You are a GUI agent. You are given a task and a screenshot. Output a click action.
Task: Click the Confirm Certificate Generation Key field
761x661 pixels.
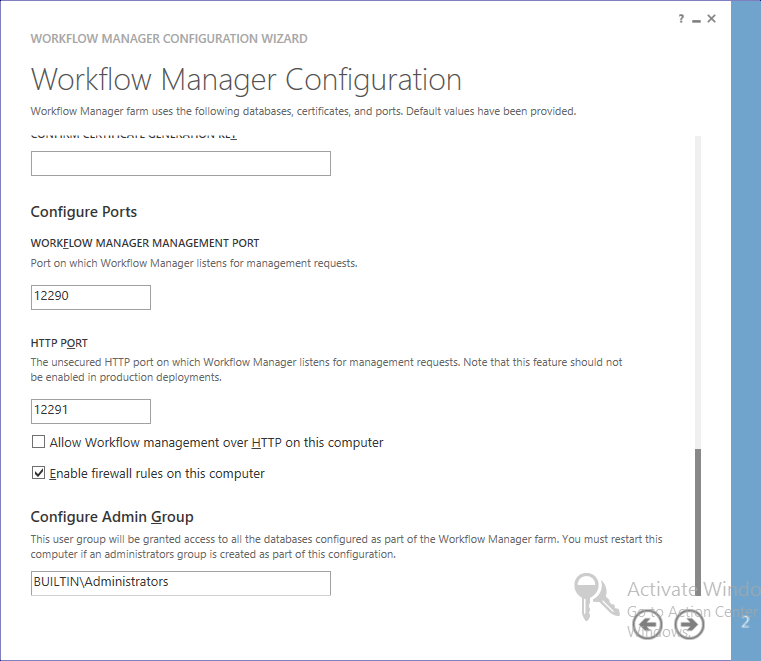click(x=180, y=164)
